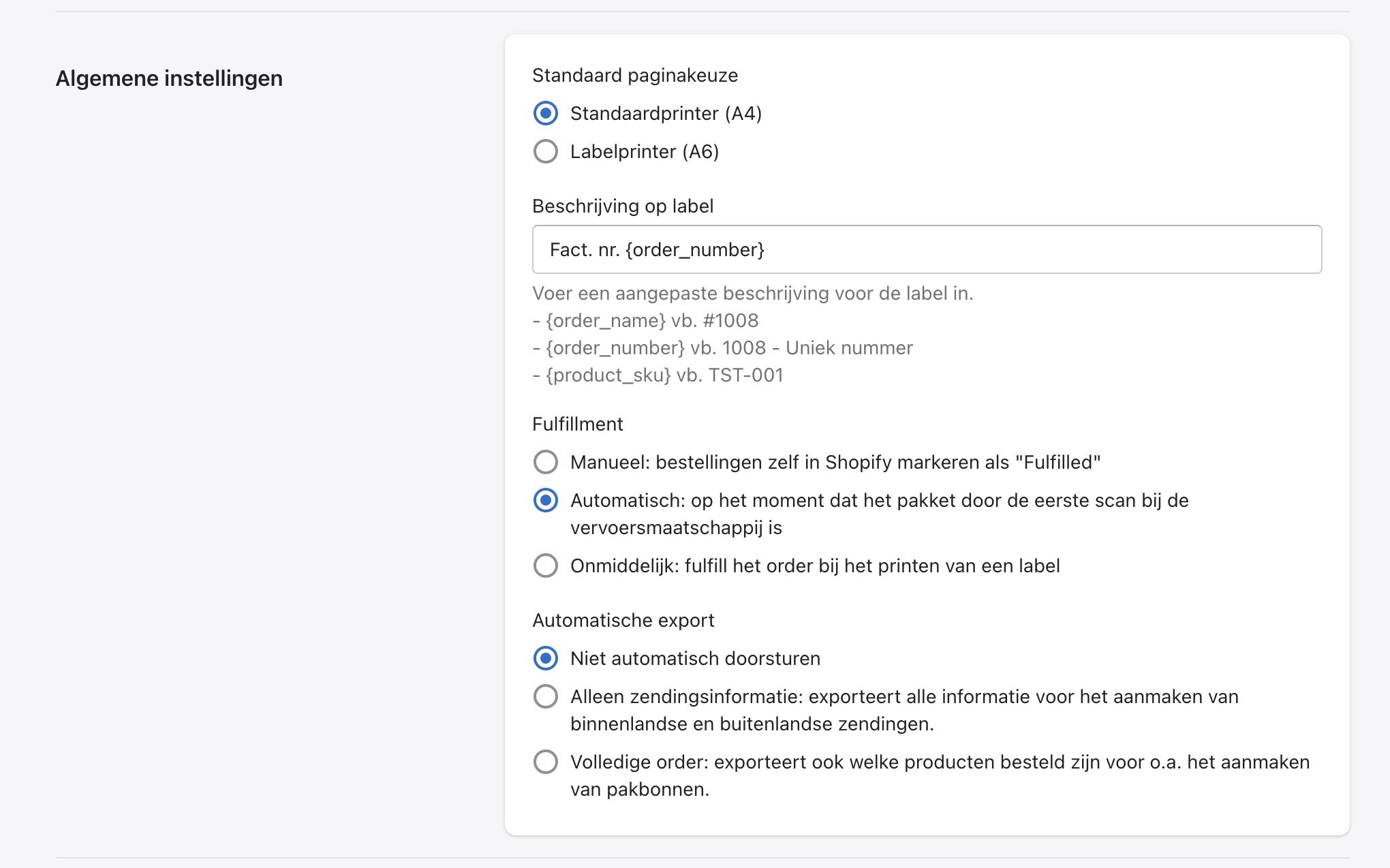The image size is (1390, 868).
Task: Click the Fulfillment section label
Action: (576, 423)
